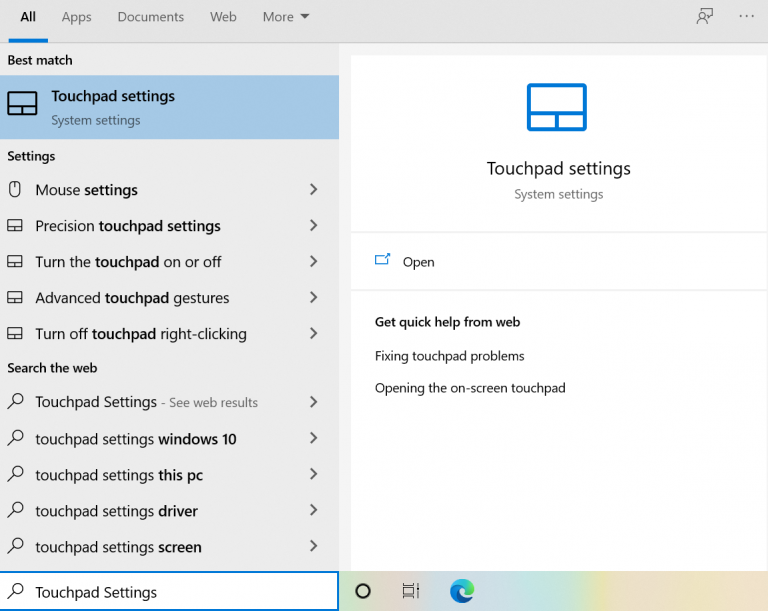This screenshot has height=611, width=768.
Task: Click the large blue touchpad icon in preview
Action: (556, 107)
